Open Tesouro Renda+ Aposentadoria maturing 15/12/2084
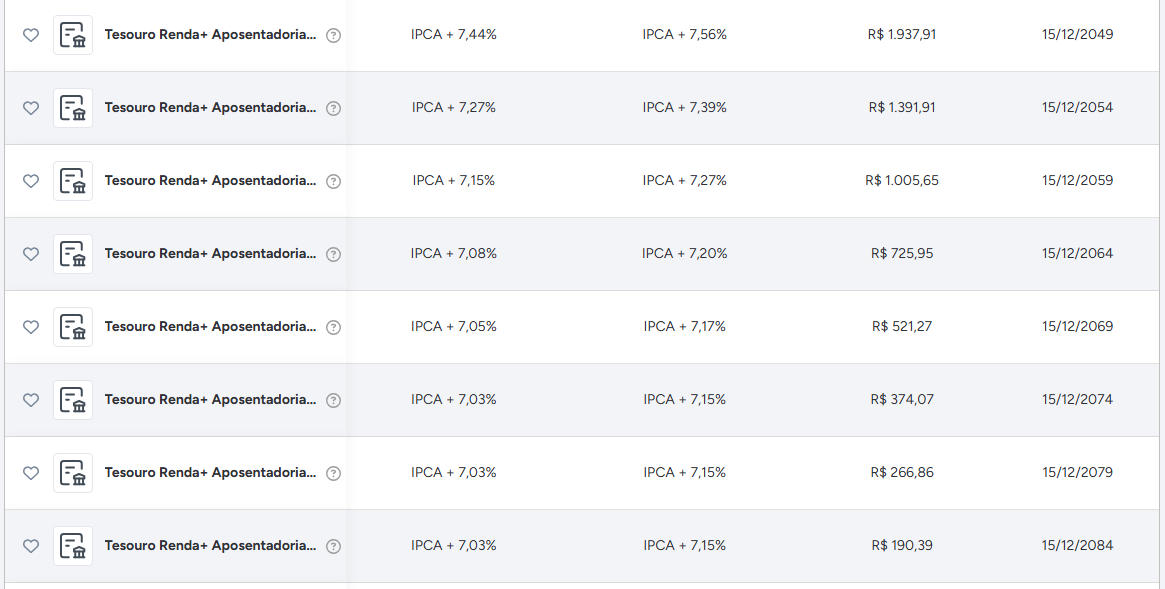 pos(210,545)
